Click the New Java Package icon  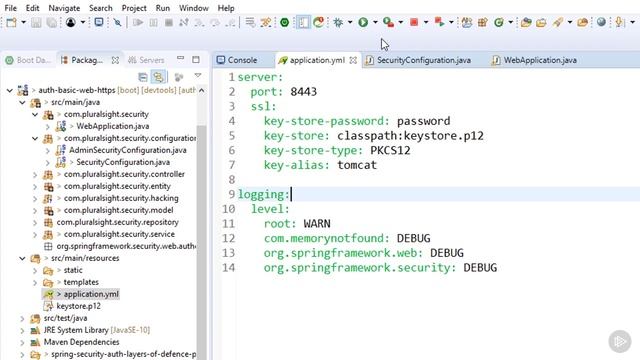click(x=483, y=22)
